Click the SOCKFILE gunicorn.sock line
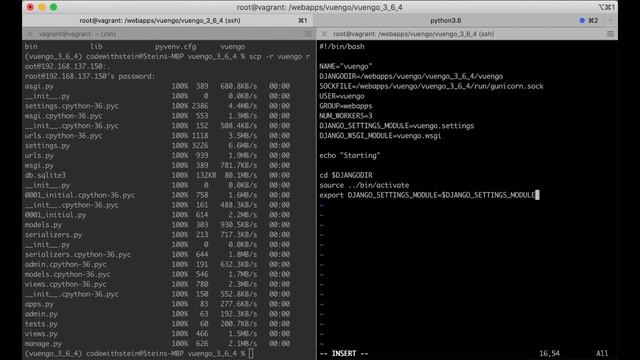This screenshot has width=640, height=360. (431, 86)
